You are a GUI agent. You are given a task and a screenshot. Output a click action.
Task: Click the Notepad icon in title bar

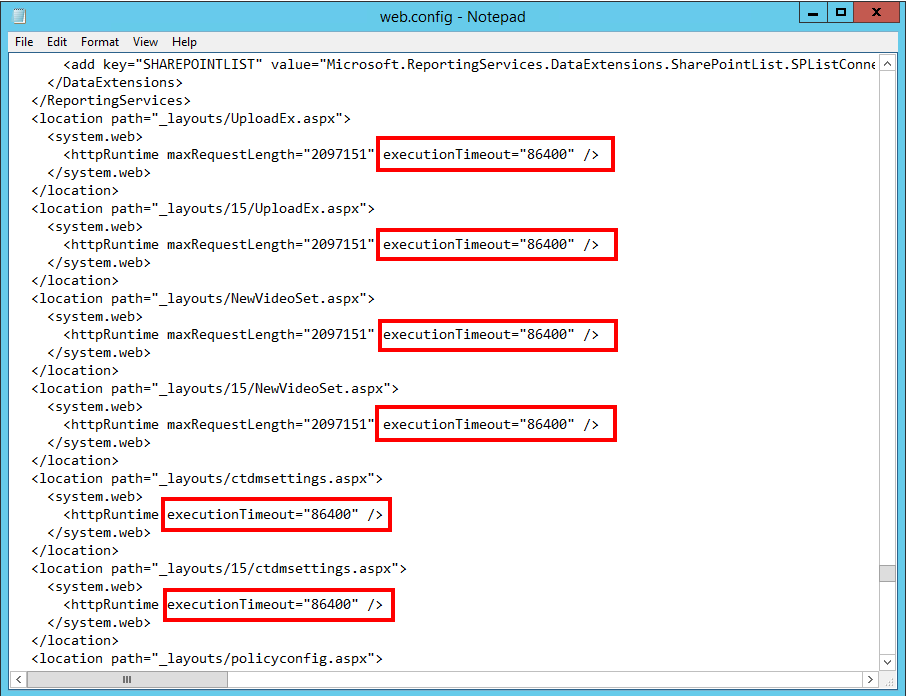click(19, 16)
